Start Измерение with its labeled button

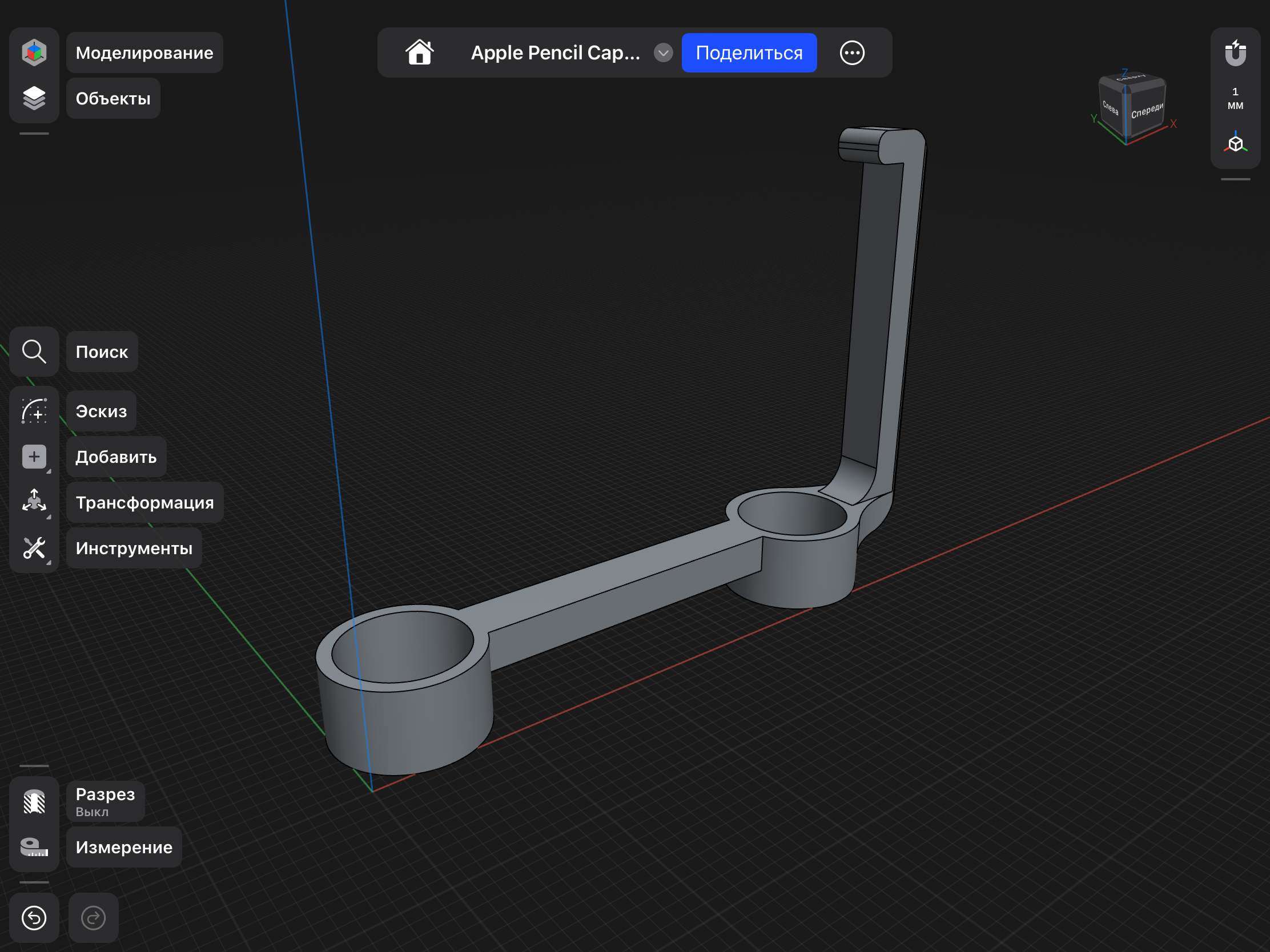[x=123, y=847]
